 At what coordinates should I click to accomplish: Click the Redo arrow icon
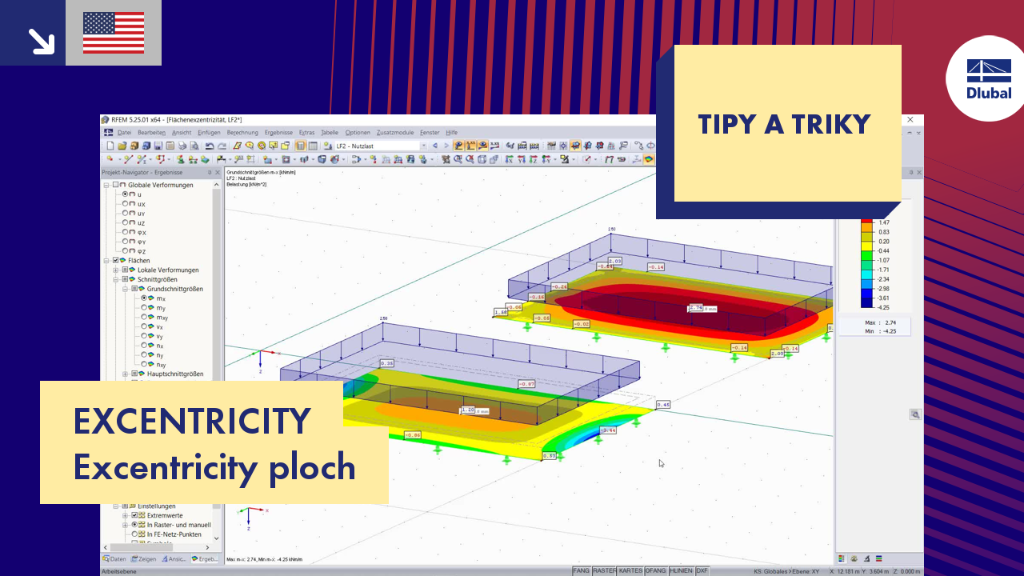[222, 146]
